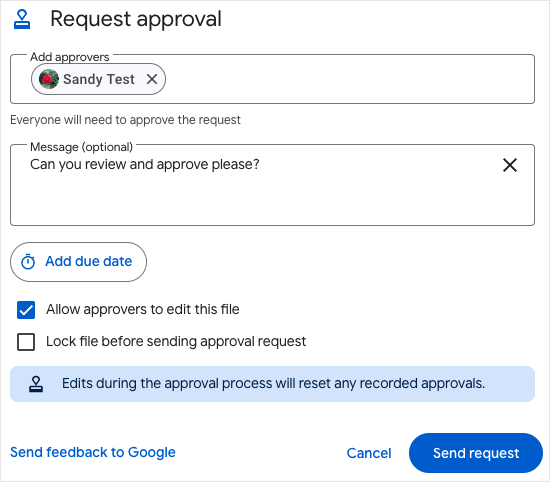Viewport: 550px width, 482px height.
Task: Click the 'Edits during the approval process' notice
Action: tap(272, 384)
